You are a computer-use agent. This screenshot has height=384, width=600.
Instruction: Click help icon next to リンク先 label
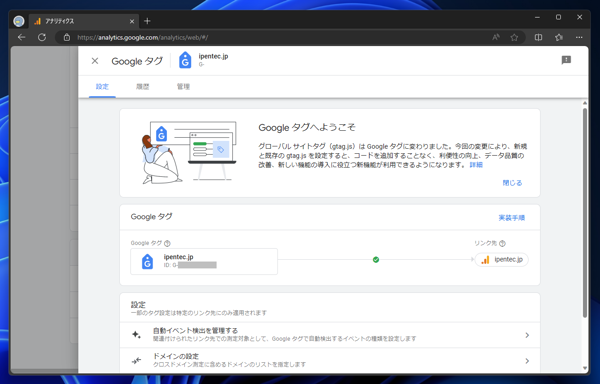[502, 243]
